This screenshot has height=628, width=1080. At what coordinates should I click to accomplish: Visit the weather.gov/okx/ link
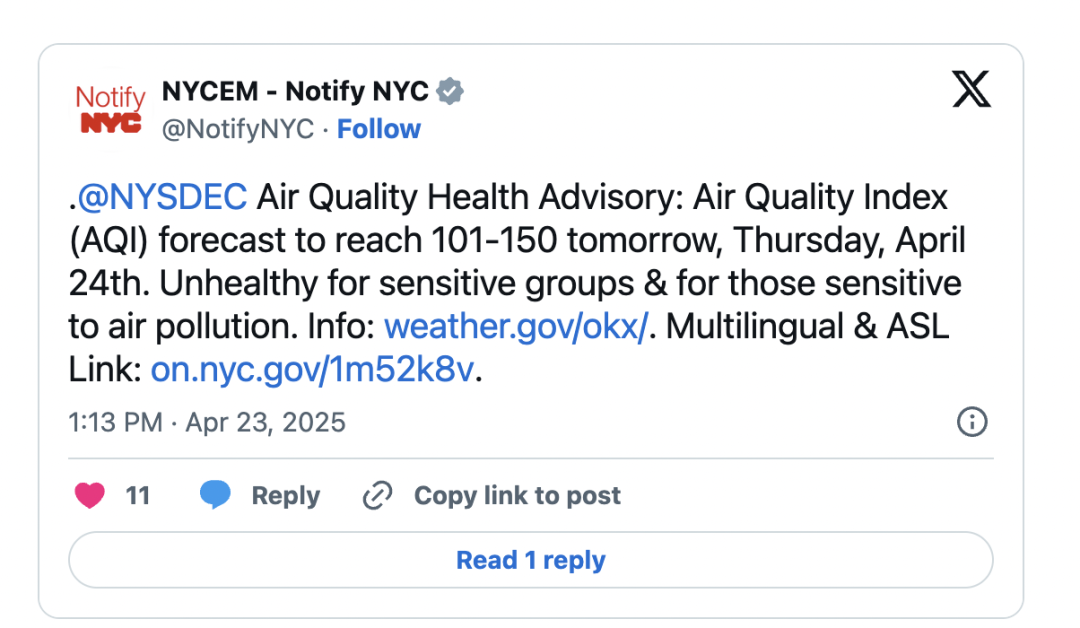point(516,326)
